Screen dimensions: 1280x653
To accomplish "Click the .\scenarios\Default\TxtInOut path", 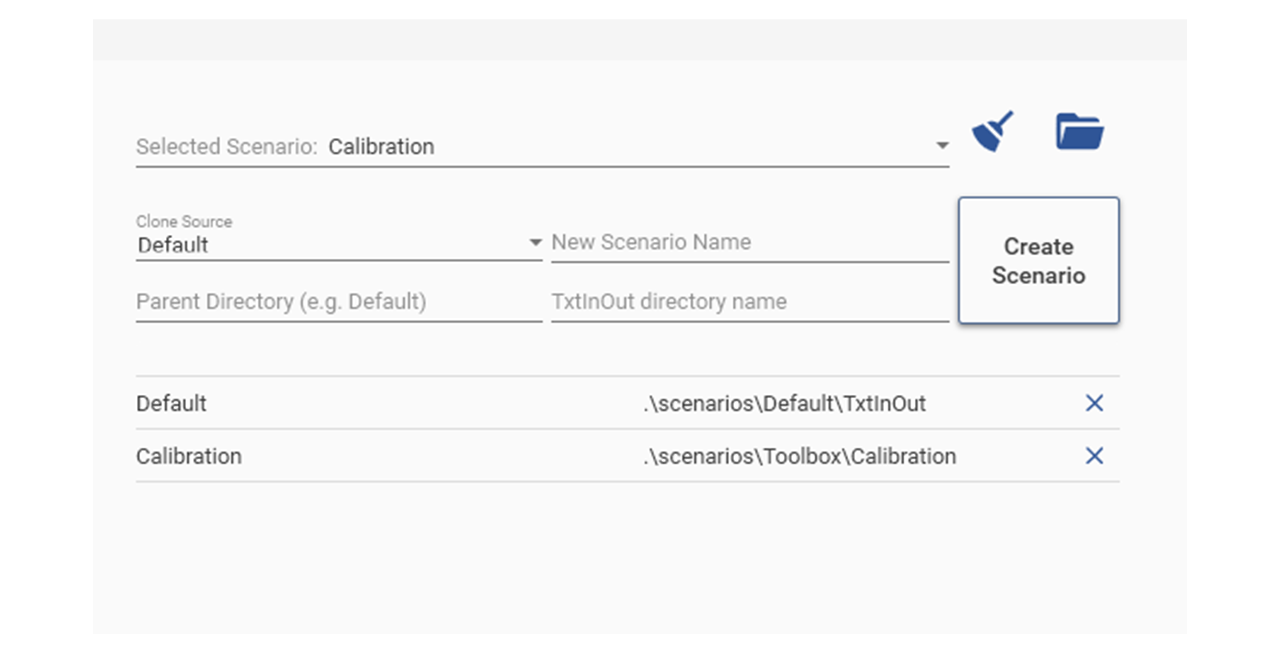I will tap(784, 404).
